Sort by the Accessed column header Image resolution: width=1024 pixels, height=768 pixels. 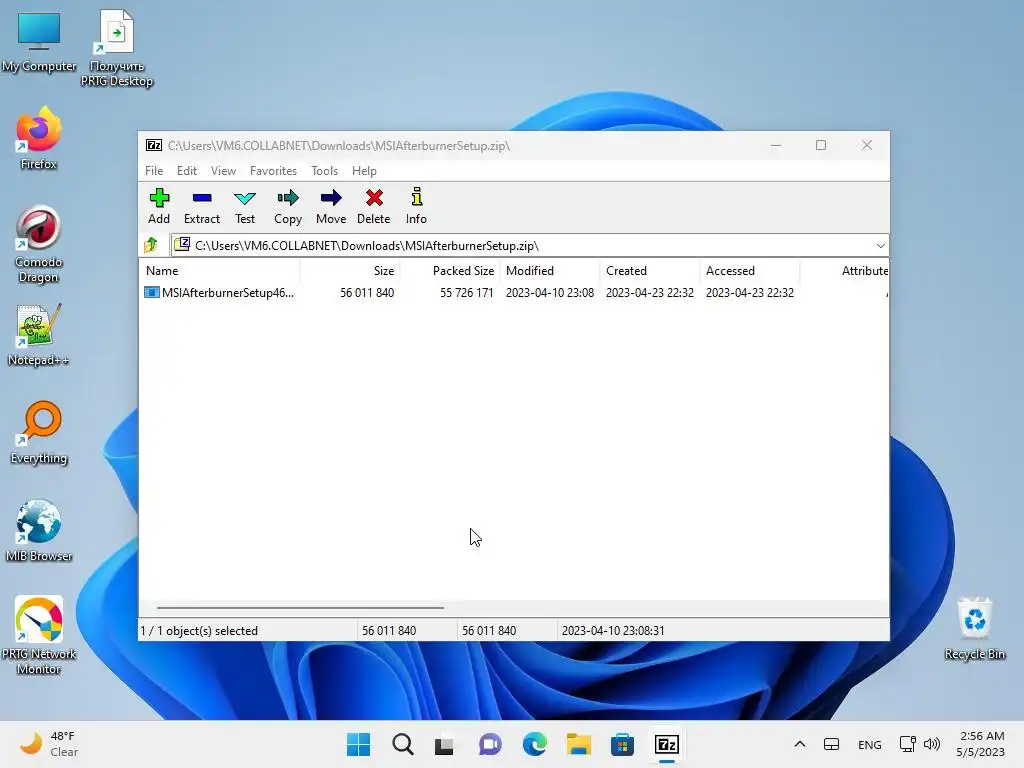tap(750, 270)
